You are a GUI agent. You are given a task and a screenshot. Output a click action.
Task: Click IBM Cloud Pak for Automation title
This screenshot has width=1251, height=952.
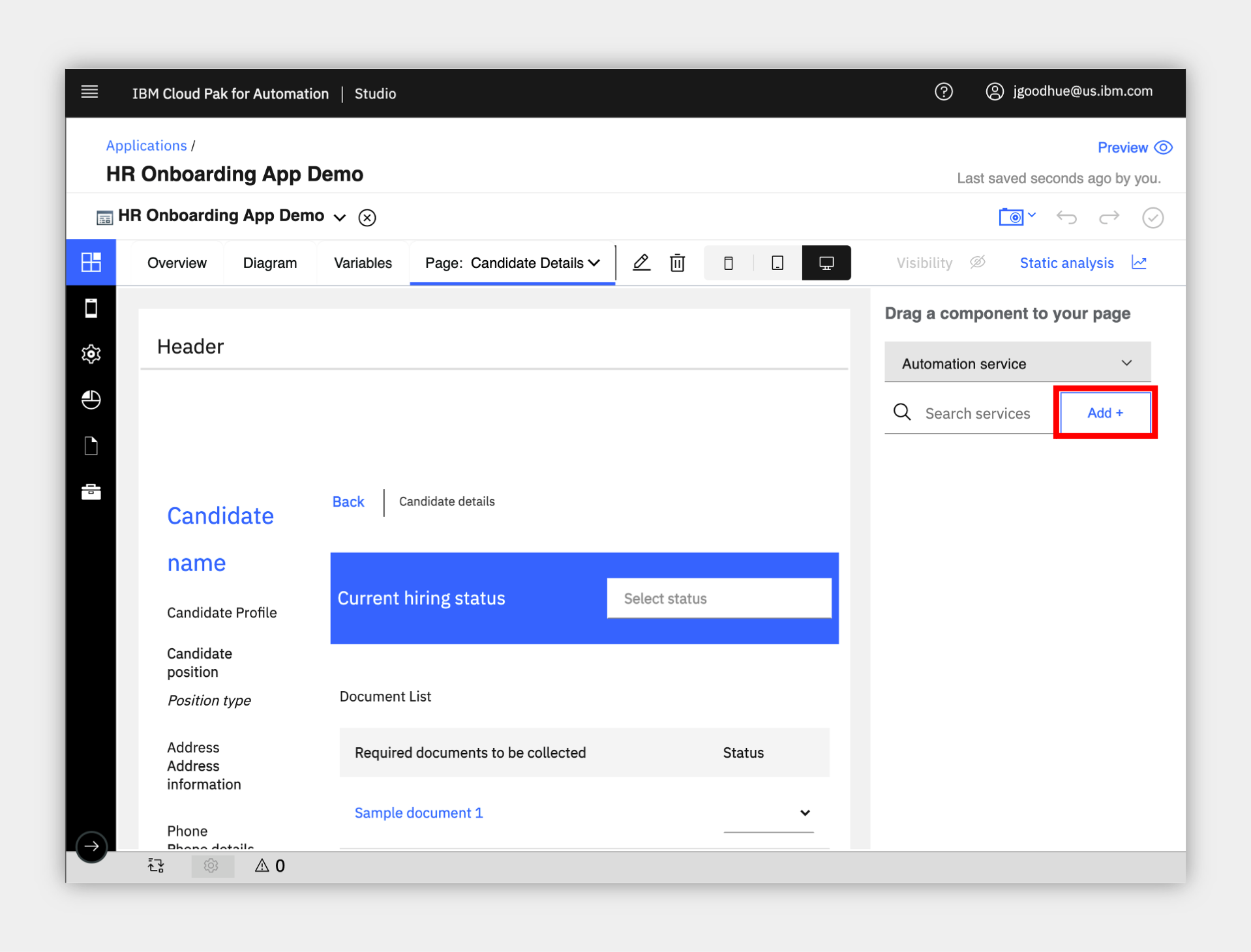pyautogui.click(x=230, y=93)
